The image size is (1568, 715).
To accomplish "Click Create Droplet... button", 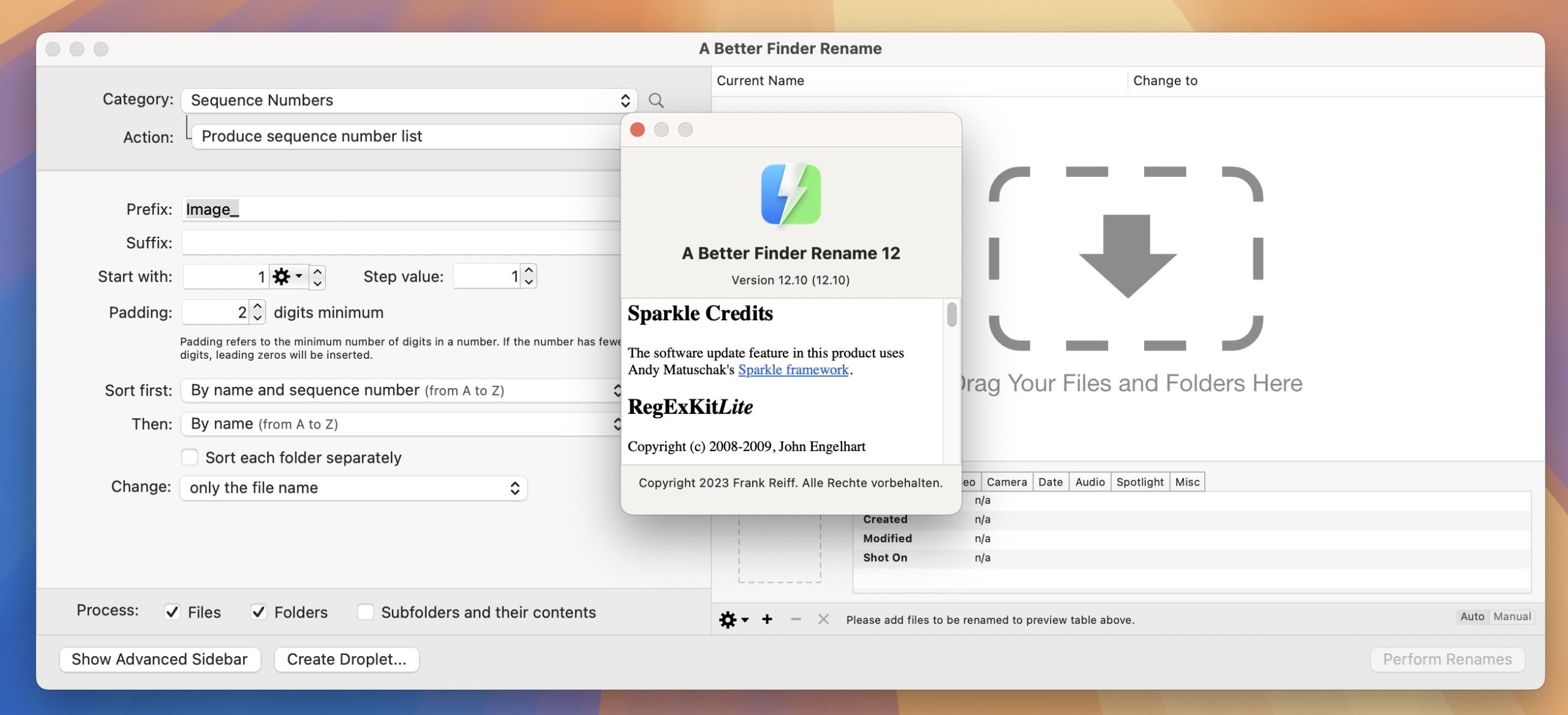I will [347, 659].
